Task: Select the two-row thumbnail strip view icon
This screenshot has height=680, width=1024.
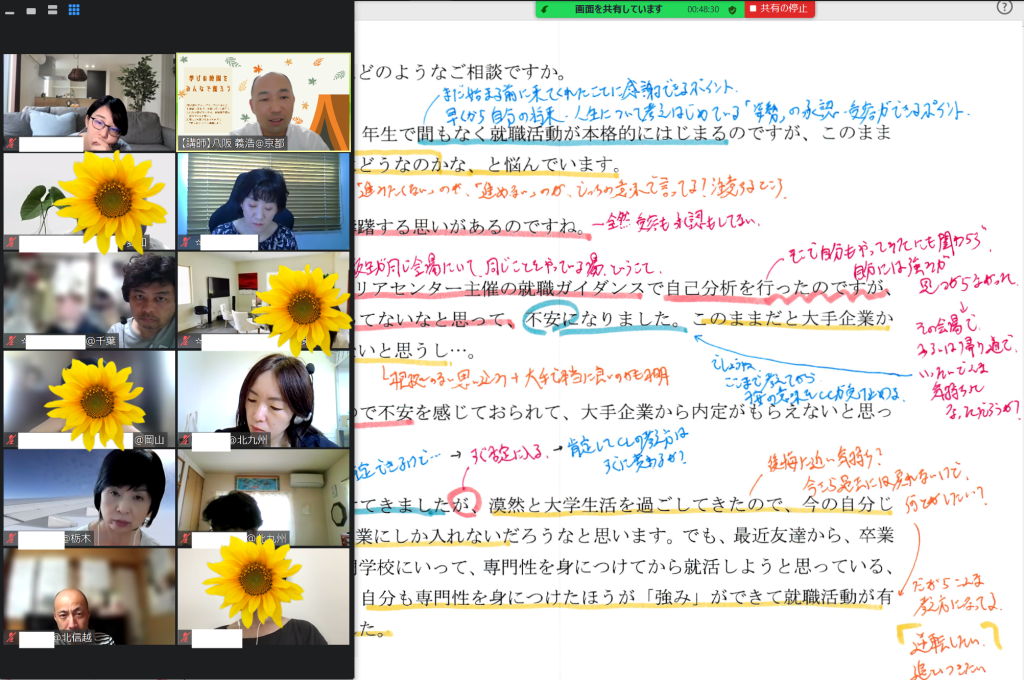Action: (52, 10)
